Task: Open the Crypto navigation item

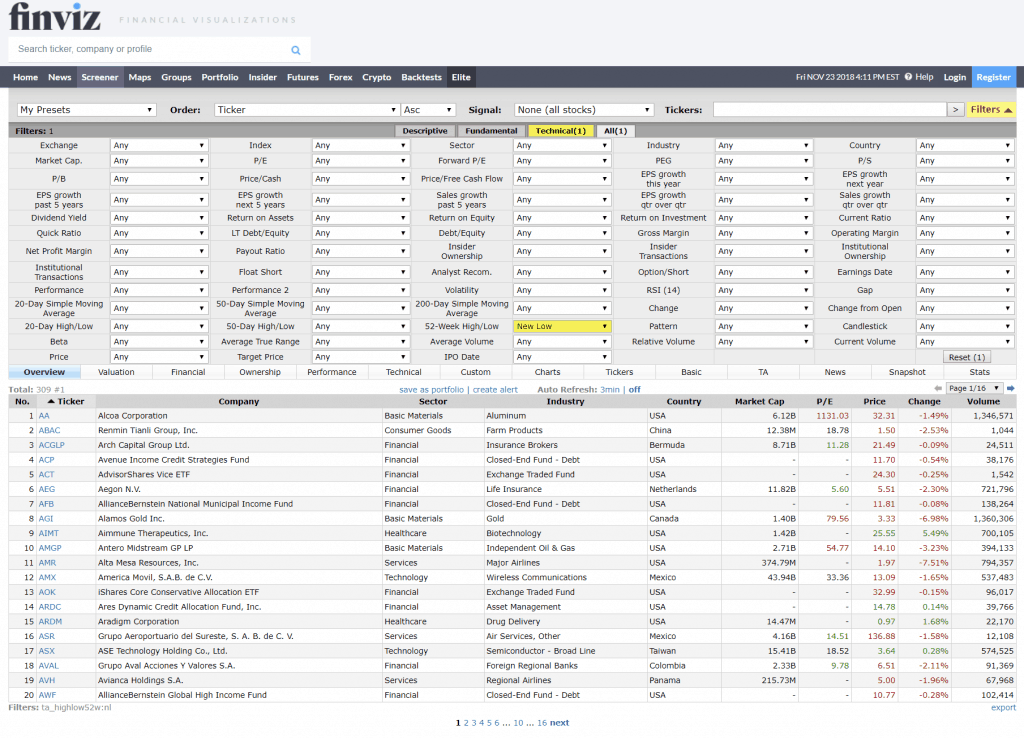Action: [377, 77]
